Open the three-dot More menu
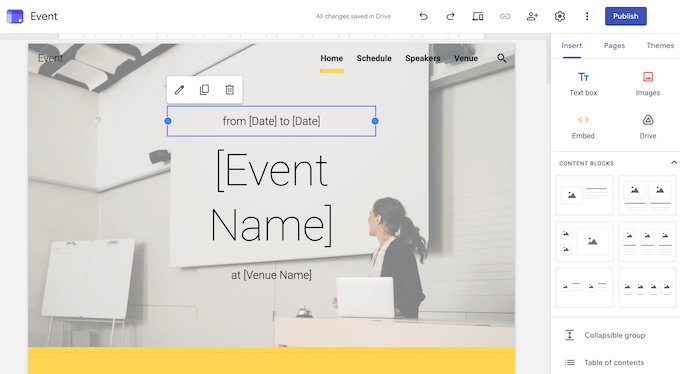Image resolution: width=680 pixels, height=374 pixels. pyautogui.click(x=587, y=16)
